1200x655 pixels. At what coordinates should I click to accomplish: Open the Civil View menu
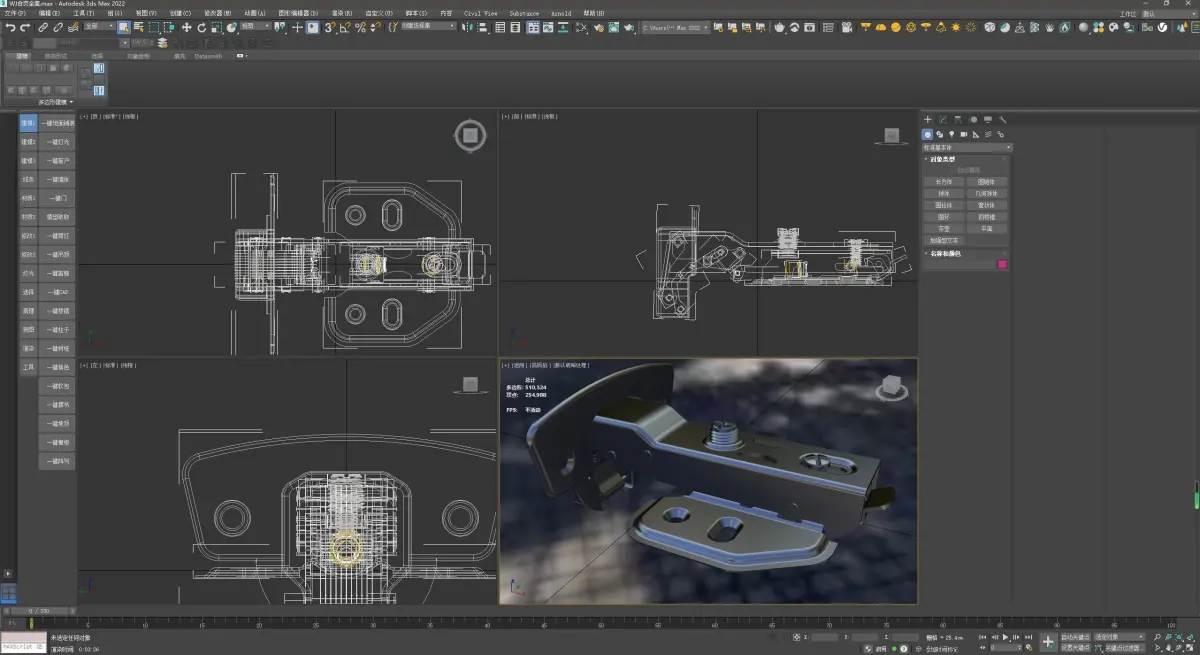(x=481, y=14)
